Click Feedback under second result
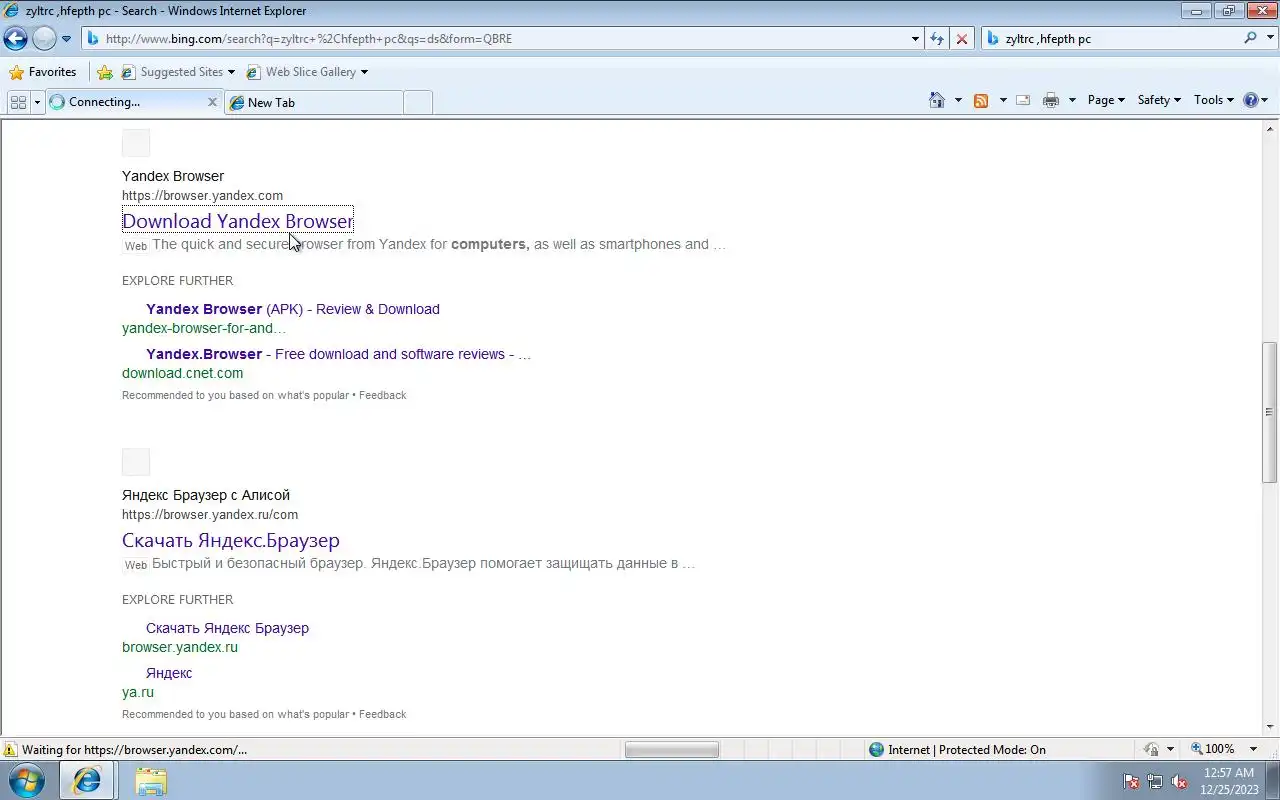Image resolution: width=1280 pixels, height=800 pixels. pyautogui.click(x=382, y=714)
